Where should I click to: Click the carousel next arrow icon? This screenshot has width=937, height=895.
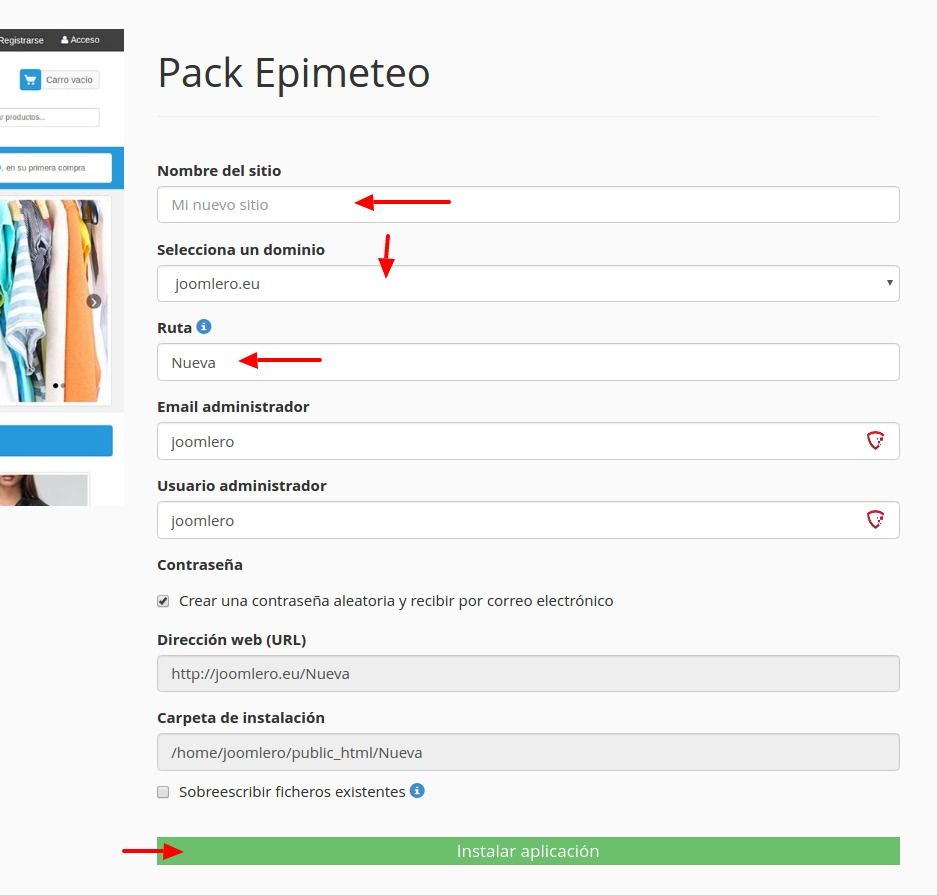pyautogui.click(x=94, y=301)
